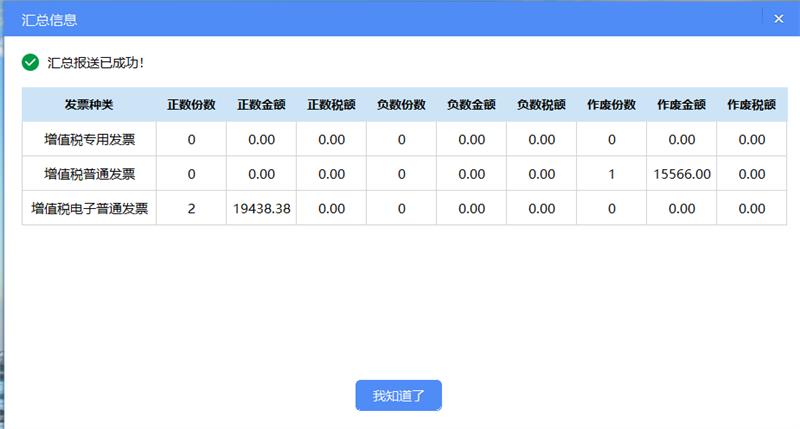Select the 增值税电子普通发票 row label
The image size is (800, 429).
(x=89, y=209)
